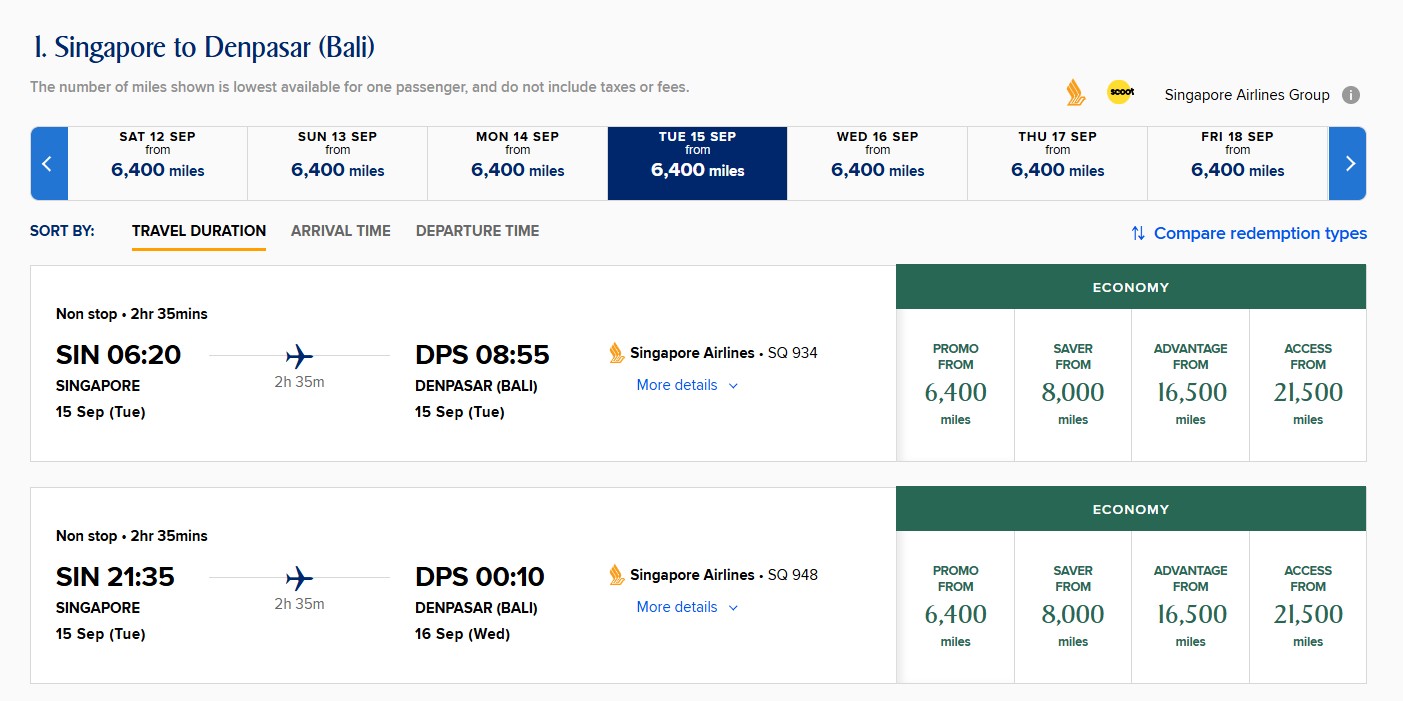Select the Saver 8,000 miles fare for SQ 934
The height and width of the screenshot is (701, 1403).
pyautogui.click(x=1072, y=385)
